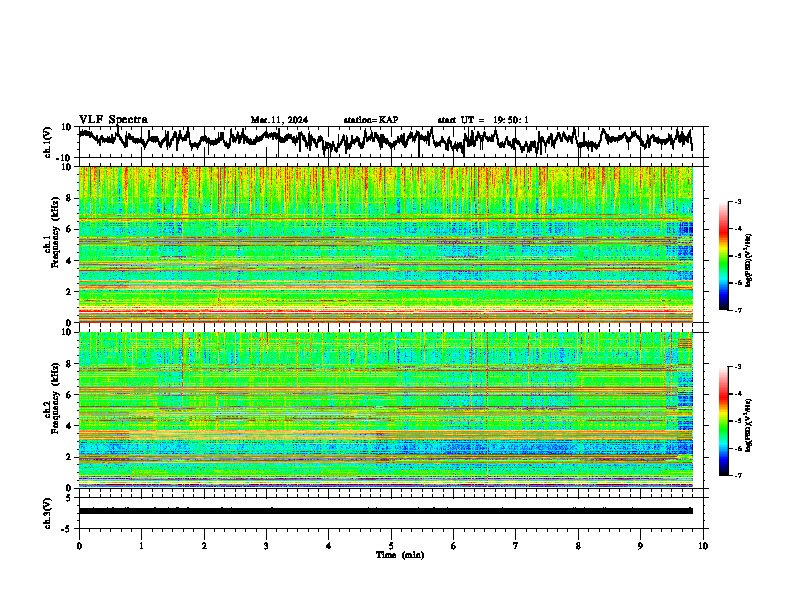The image size is (792, 612).
Task: Click the ch.1 colorbar log(PSD) unit label
Action: (748, 261)
